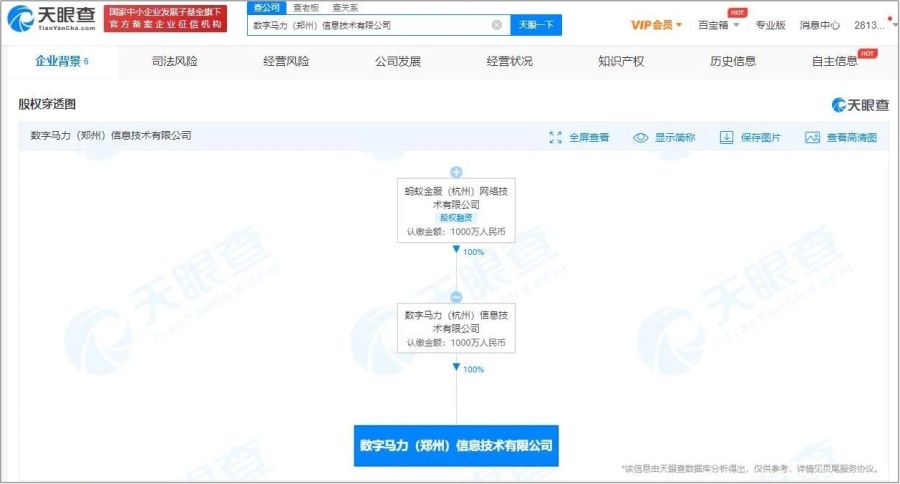900x484 pixels.
Task: Open the 消息中心 link
Action: point(820,25)
